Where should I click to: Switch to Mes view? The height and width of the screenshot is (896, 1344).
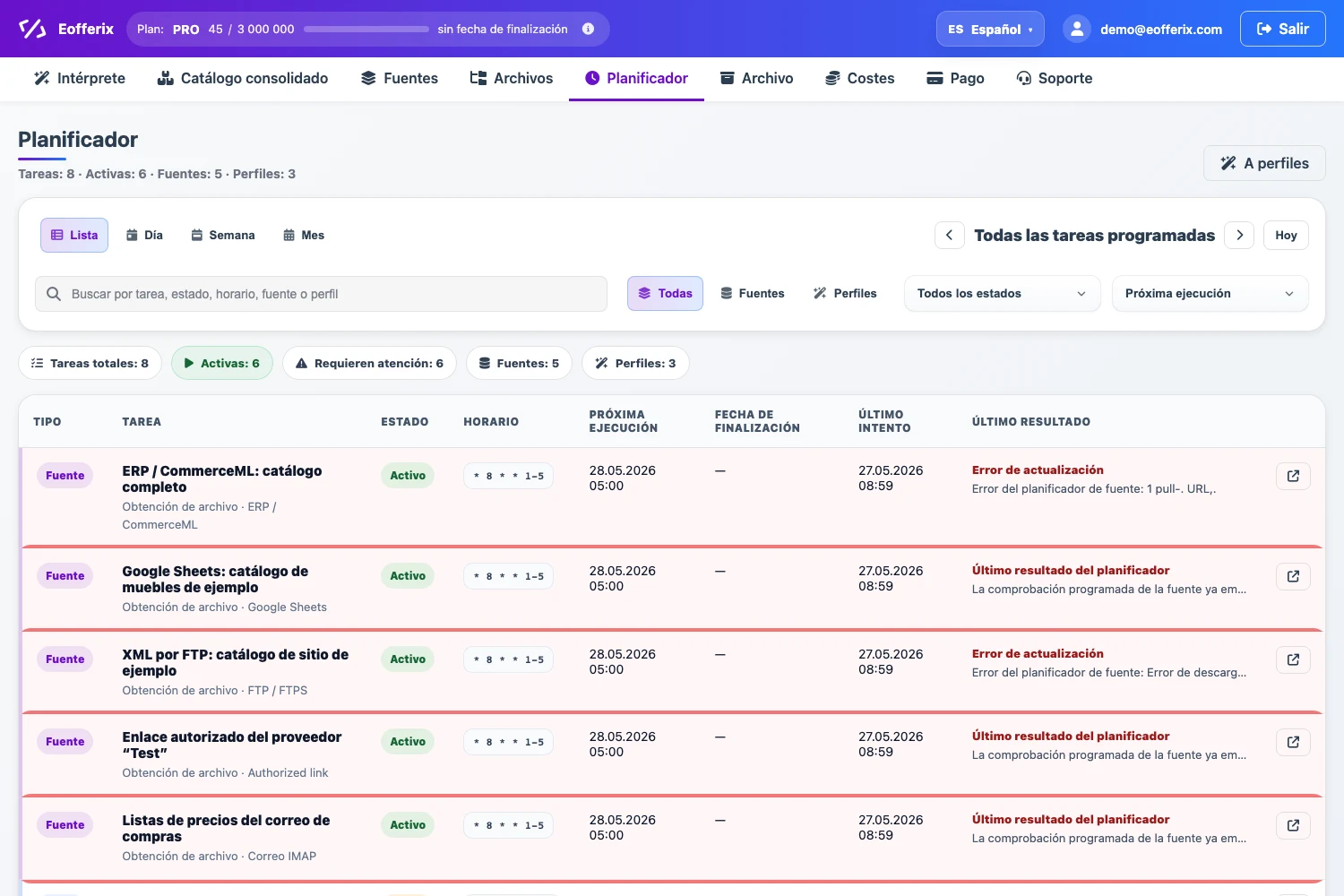pos(304,235)
